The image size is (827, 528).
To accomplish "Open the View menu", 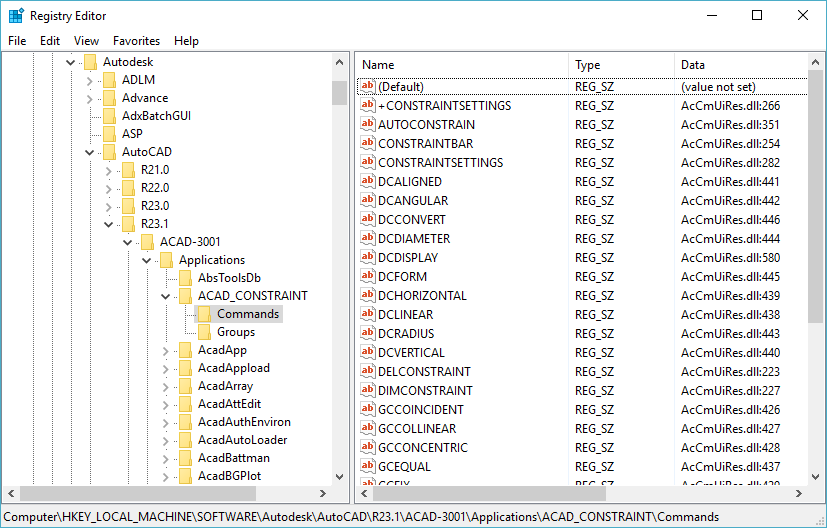I will pos(86,41).
